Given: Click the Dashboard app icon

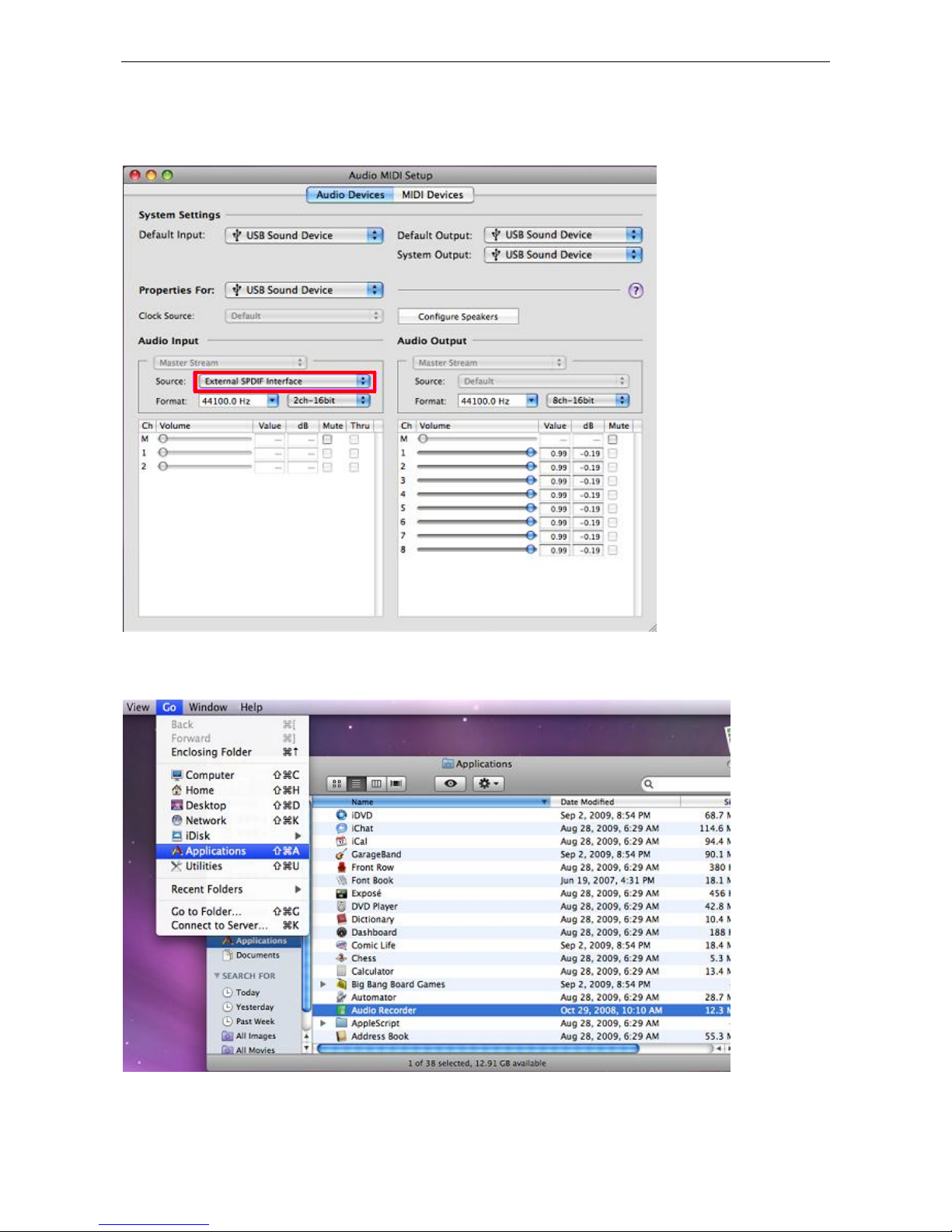Looking at the screenshot, I should [341, 932].
